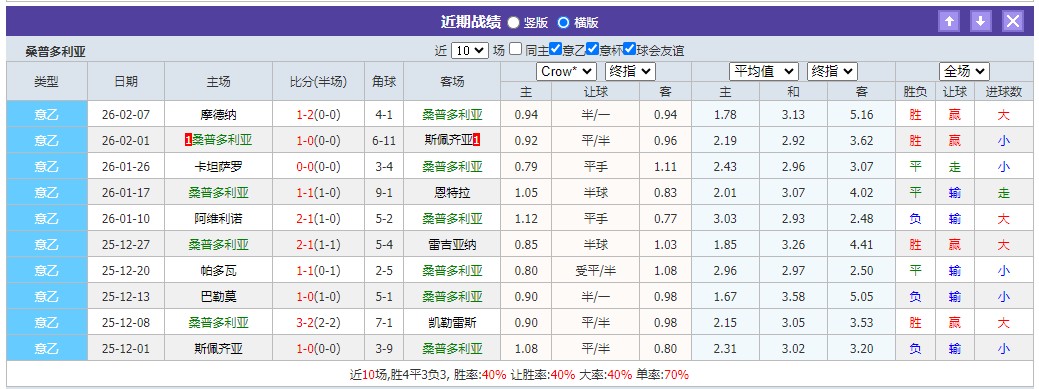Click date 25-12-13
Image resolution: width=1039 pixels, height=389 pixels.
126,297
